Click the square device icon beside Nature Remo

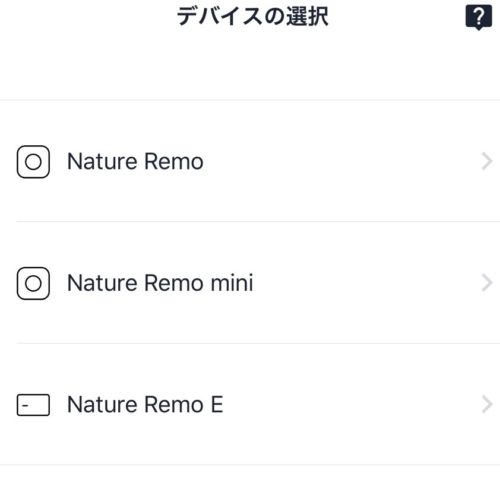click(x=33, y=162)
